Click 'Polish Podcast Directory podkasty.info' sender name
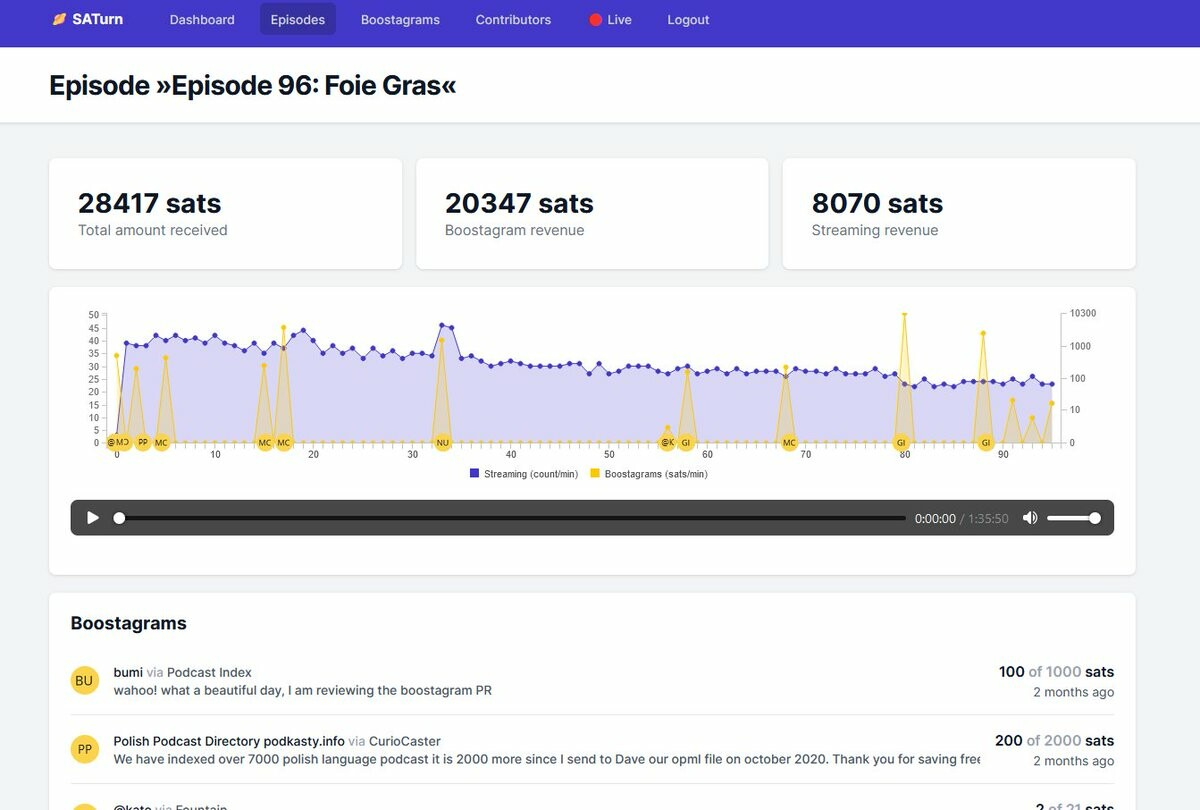 [x=229, y=741]
